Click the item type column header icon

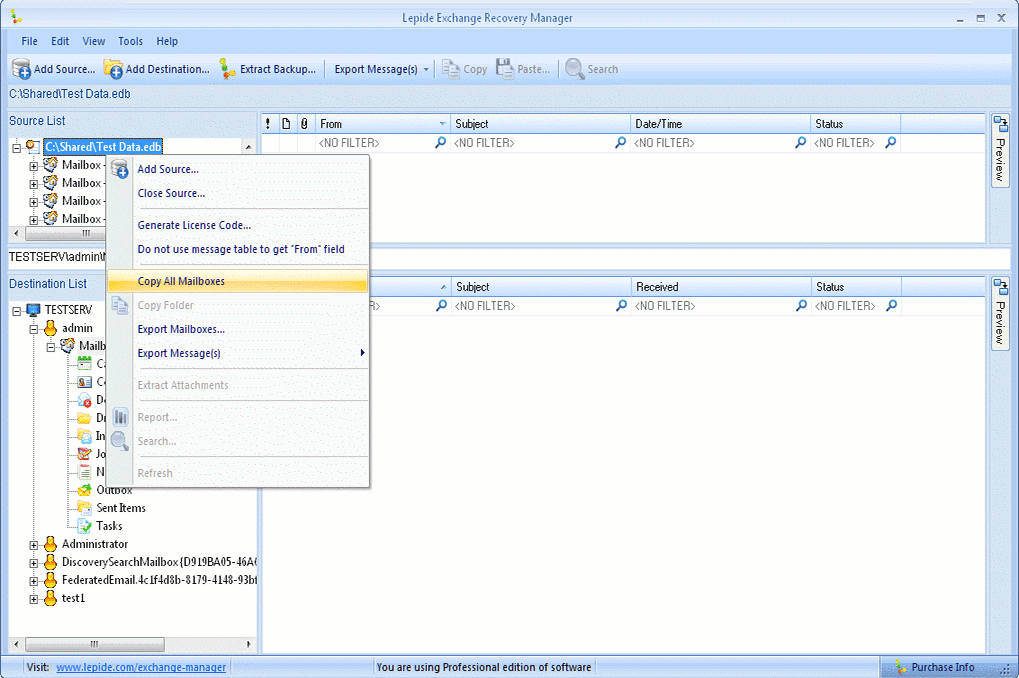tap(286, 124)
